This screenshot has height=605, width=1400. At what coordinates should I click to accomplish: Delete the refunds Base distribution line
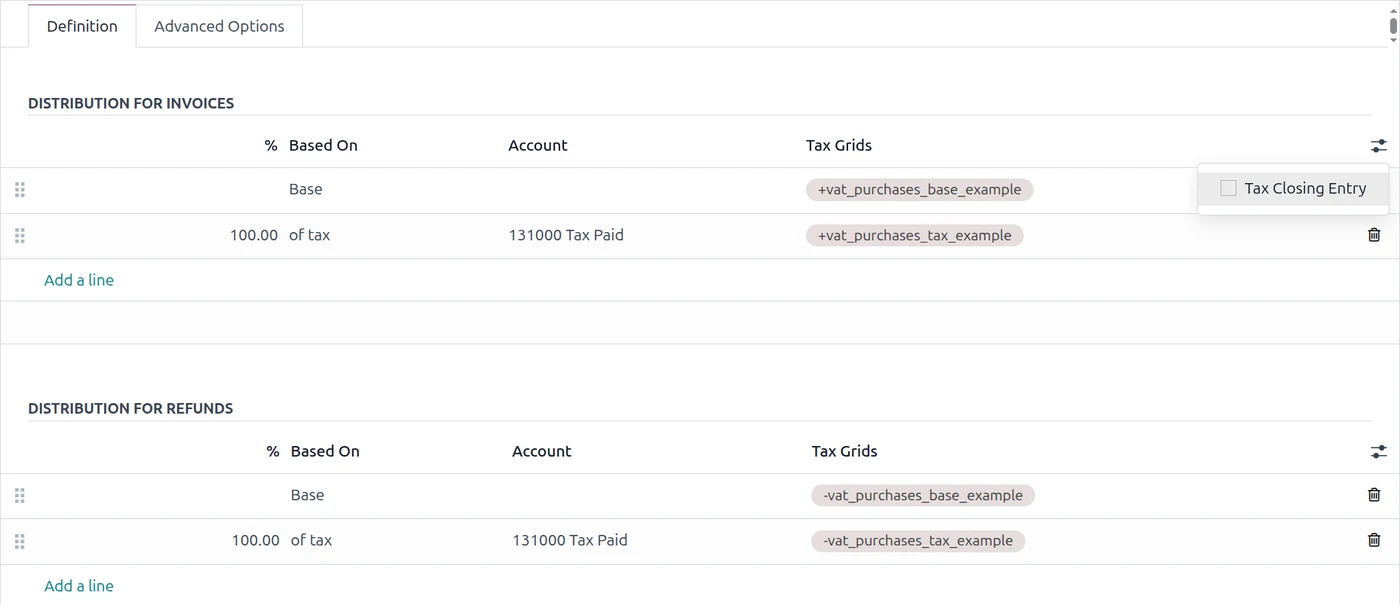pyautogui.click(x=1374, y=495)
